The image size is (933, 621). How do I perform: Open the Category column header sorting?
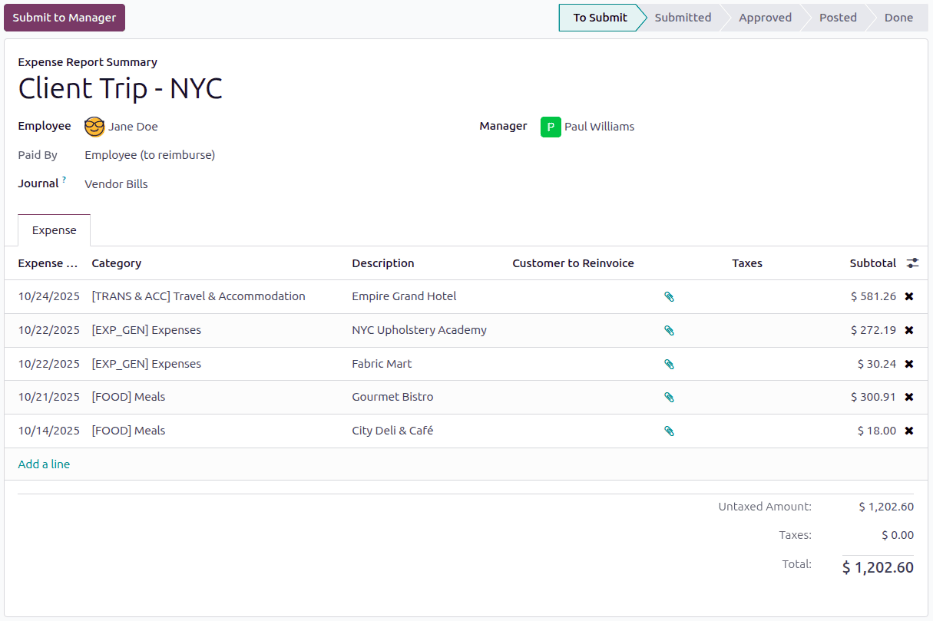tap(117, 263)
